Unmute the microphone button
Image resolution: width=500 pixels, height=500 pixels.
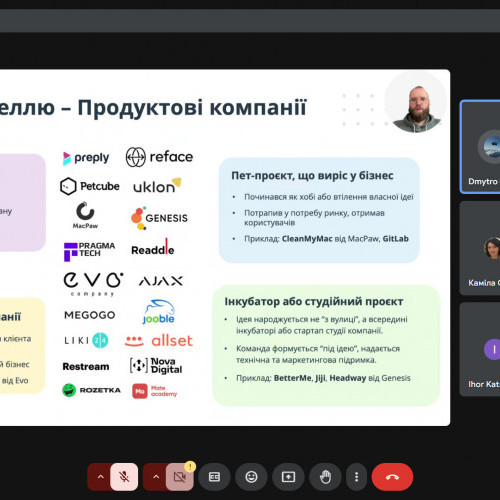pyautogui.click(x=124, y=477)
